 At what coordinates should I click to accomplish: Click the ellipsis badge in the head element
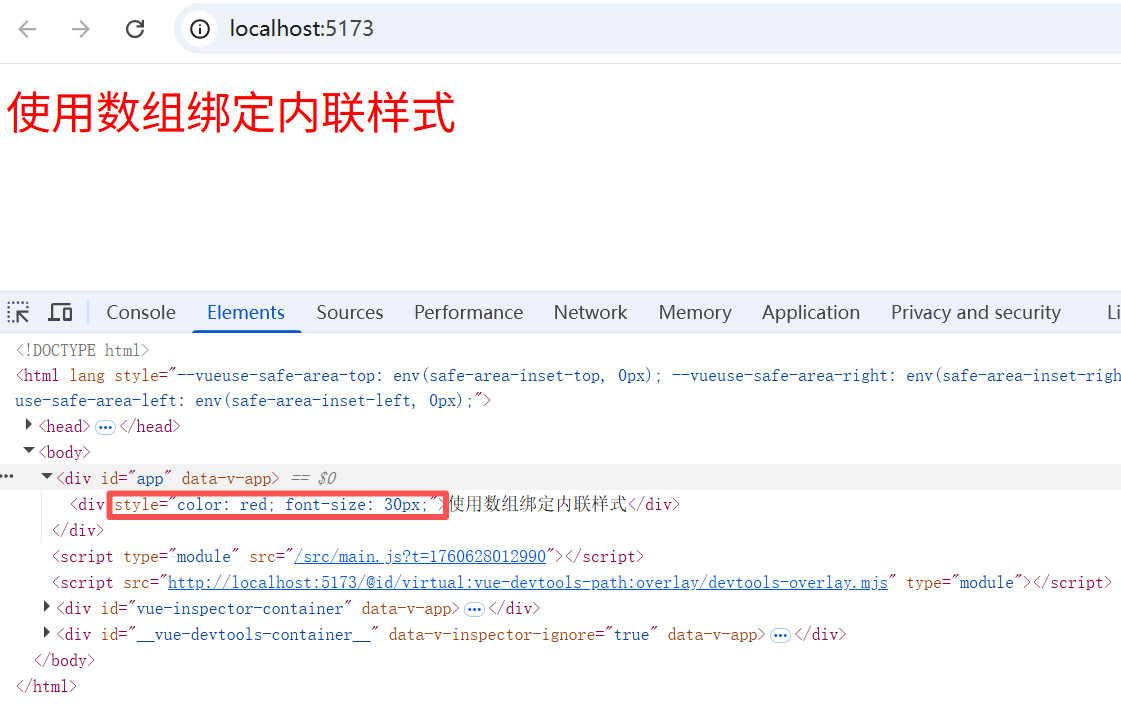(105, 427)
